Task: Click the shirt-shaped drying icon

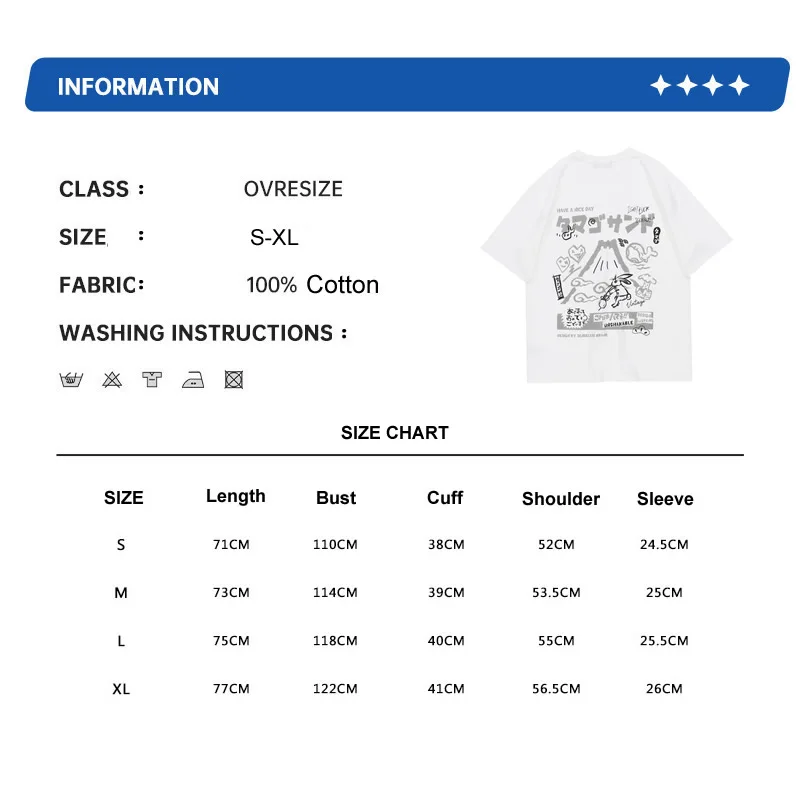Action: point(152,380)
